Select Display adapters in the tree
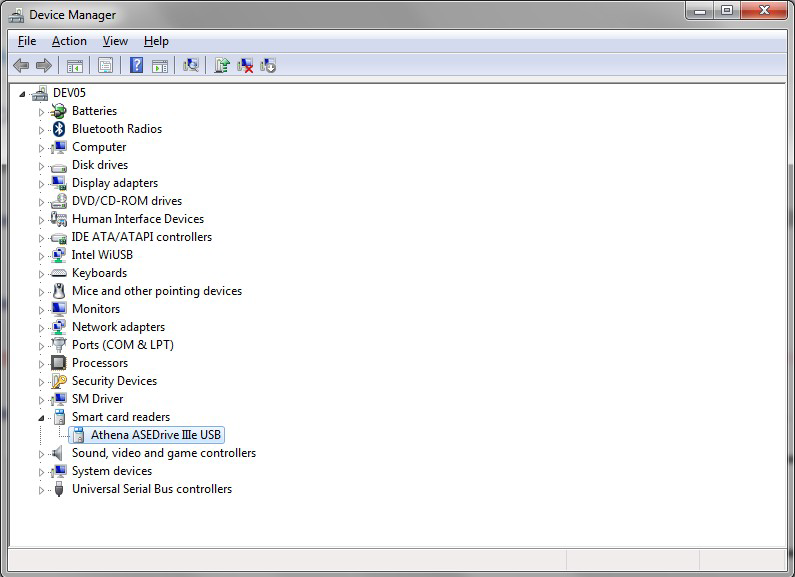 [x=114, y=183]
